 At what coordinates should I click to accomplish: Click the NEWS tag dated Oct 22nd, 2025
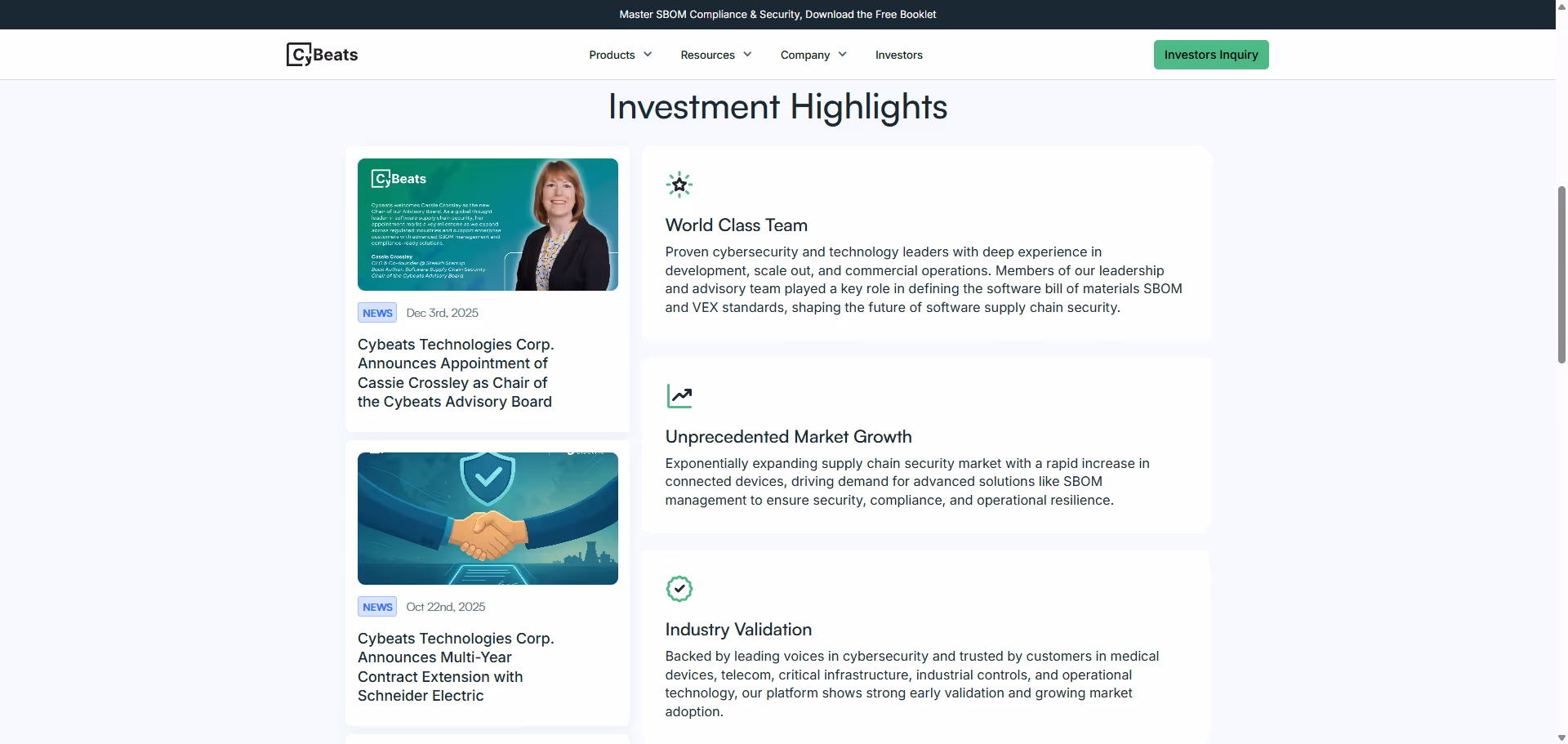pyautogui.click(x=377, y=607)
